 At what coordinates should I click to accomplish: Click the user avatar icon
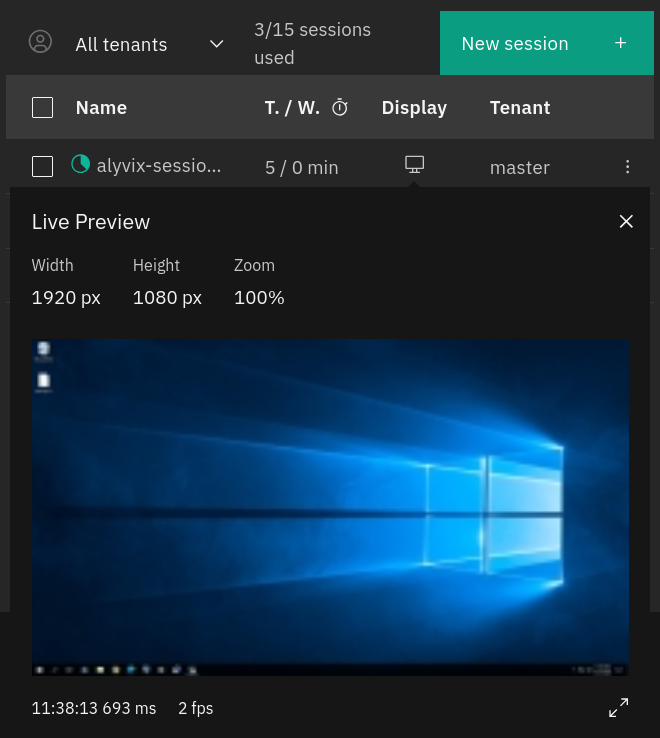point(40,42)
